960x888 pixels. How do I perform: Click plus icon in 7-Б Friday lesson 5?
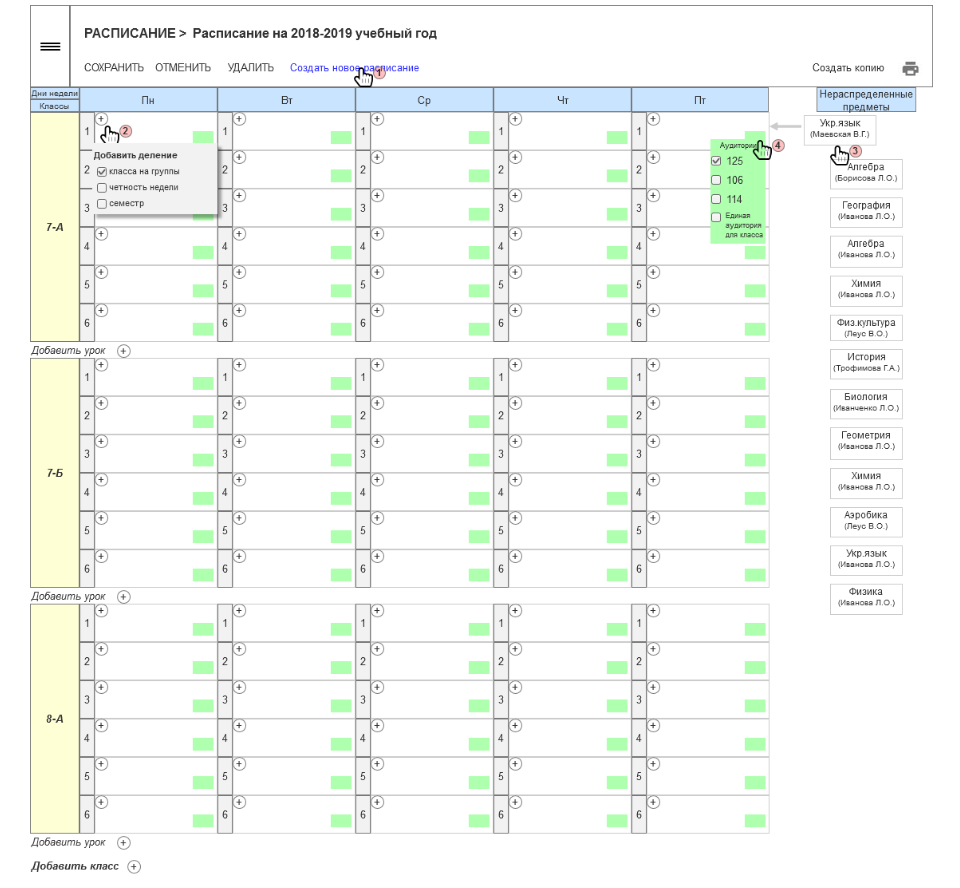pyautogui.click(x=653, y=518)
